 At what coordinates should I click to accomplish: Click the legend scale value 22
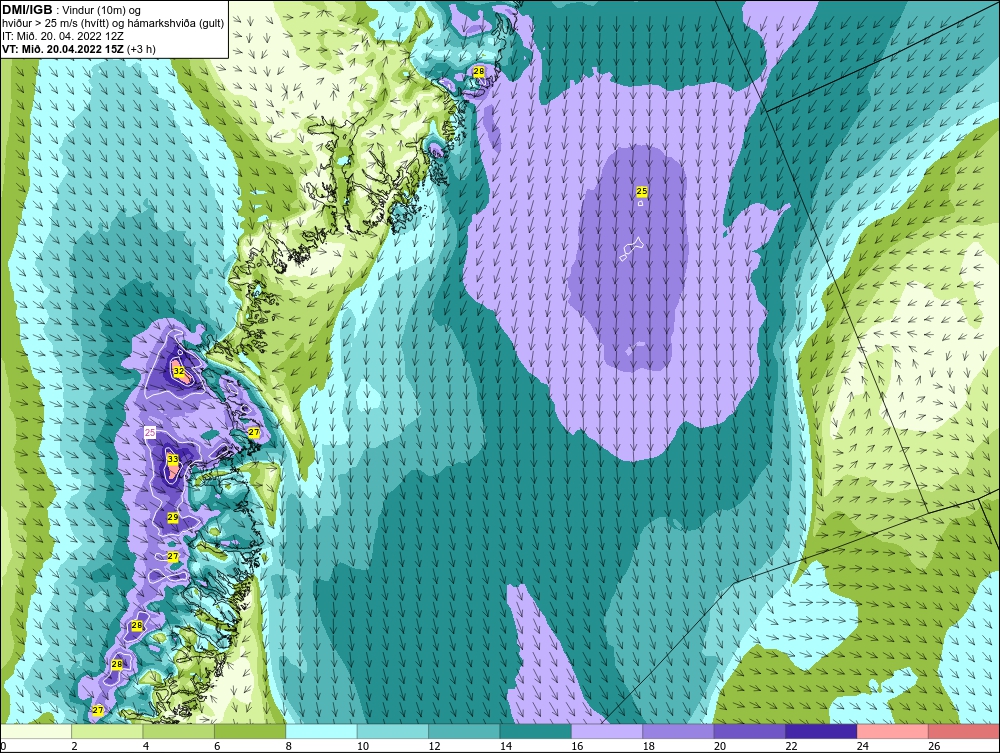[x=791, y=746]
